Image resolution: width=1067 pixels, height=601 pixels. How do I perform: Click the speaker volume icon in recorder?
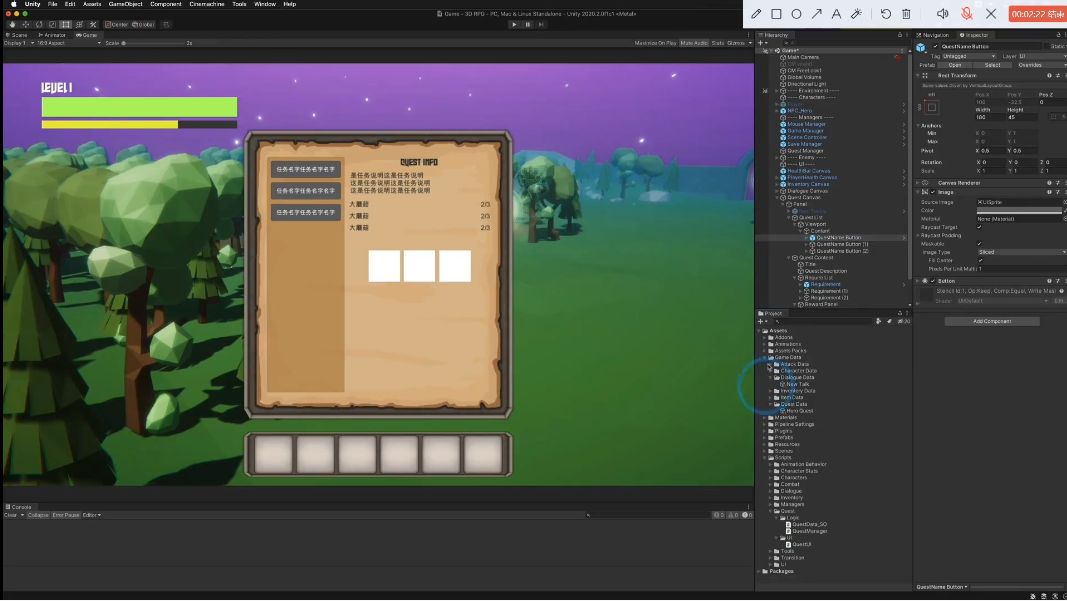tap(942, 14)
